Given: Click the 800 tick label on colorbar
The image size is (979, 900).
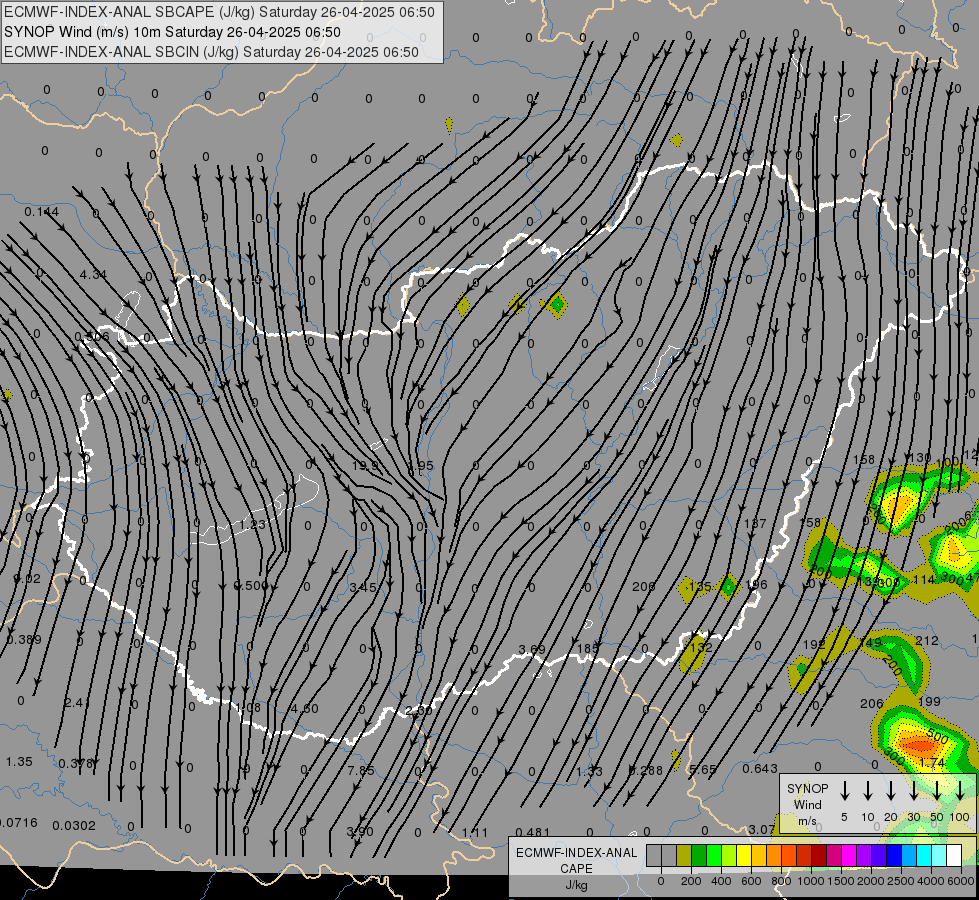Looking at the screenshot, I should (781, 881).
